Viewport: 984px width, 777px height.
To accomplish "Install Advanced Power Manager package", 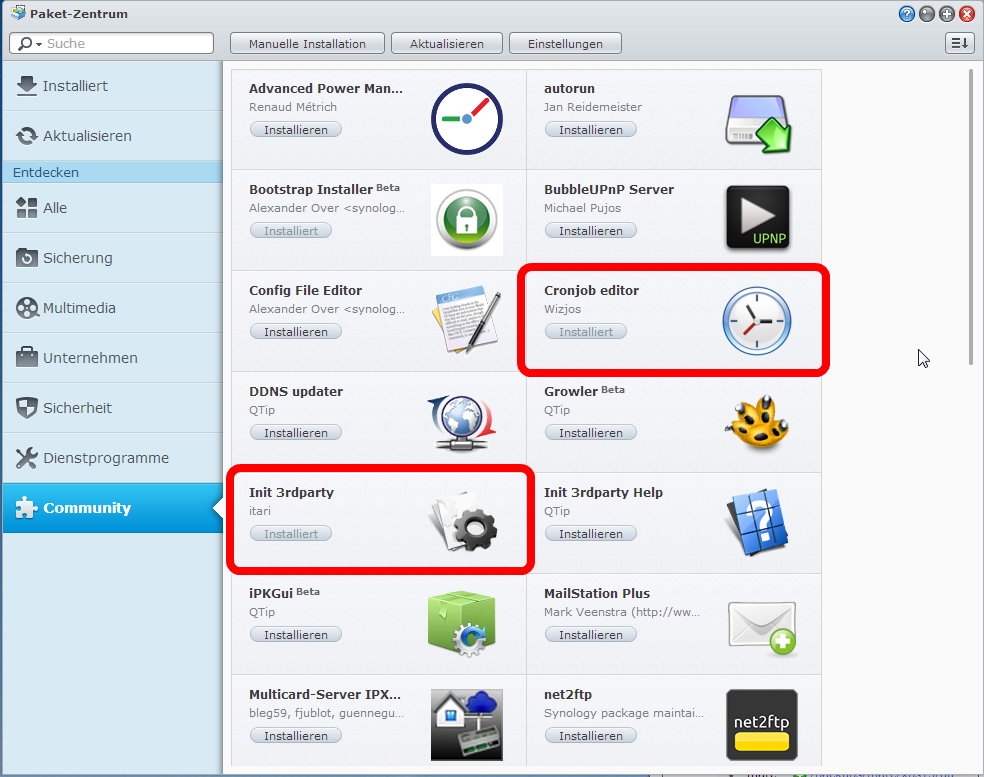I will coord(296,129).
